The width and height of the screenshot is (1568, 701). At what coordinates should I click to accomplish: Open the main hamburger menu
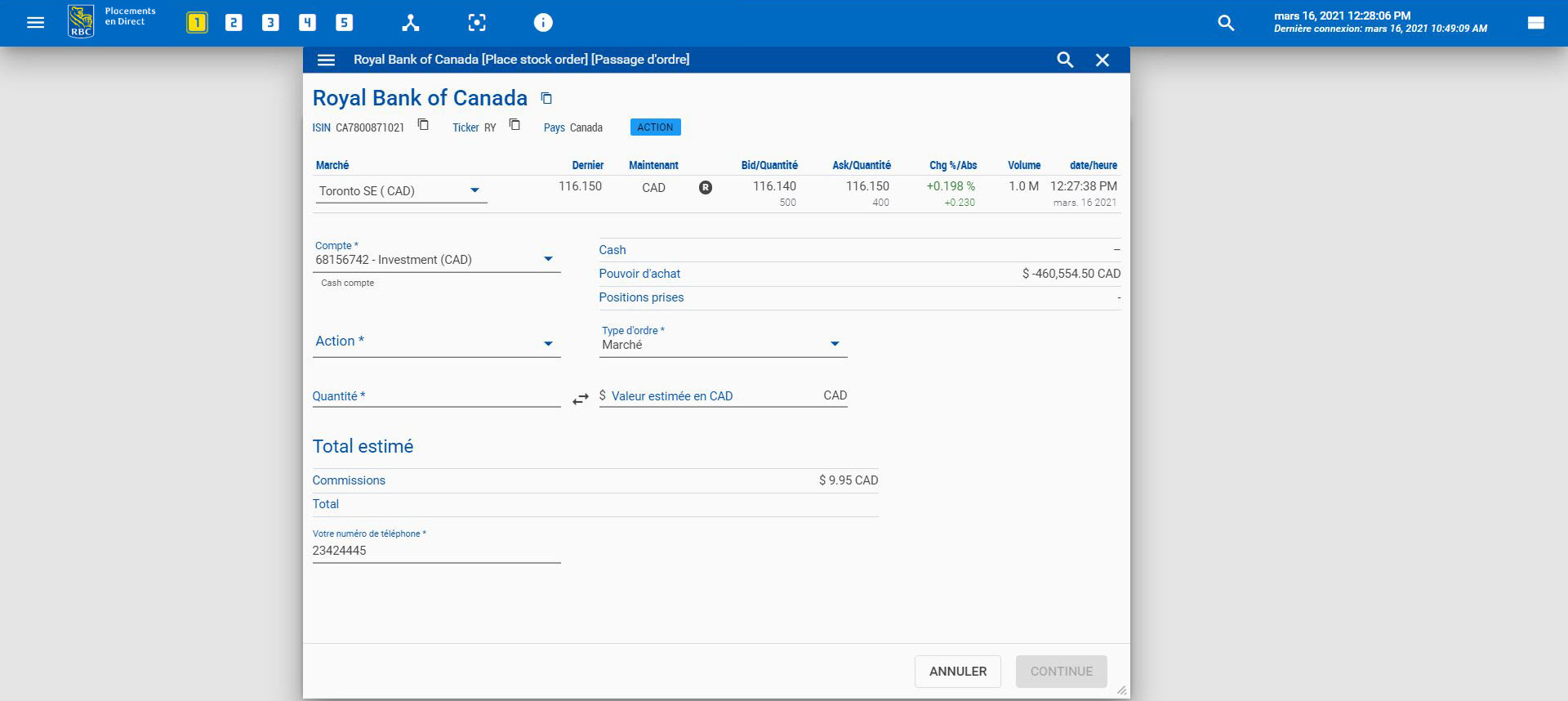coord(35,23)
